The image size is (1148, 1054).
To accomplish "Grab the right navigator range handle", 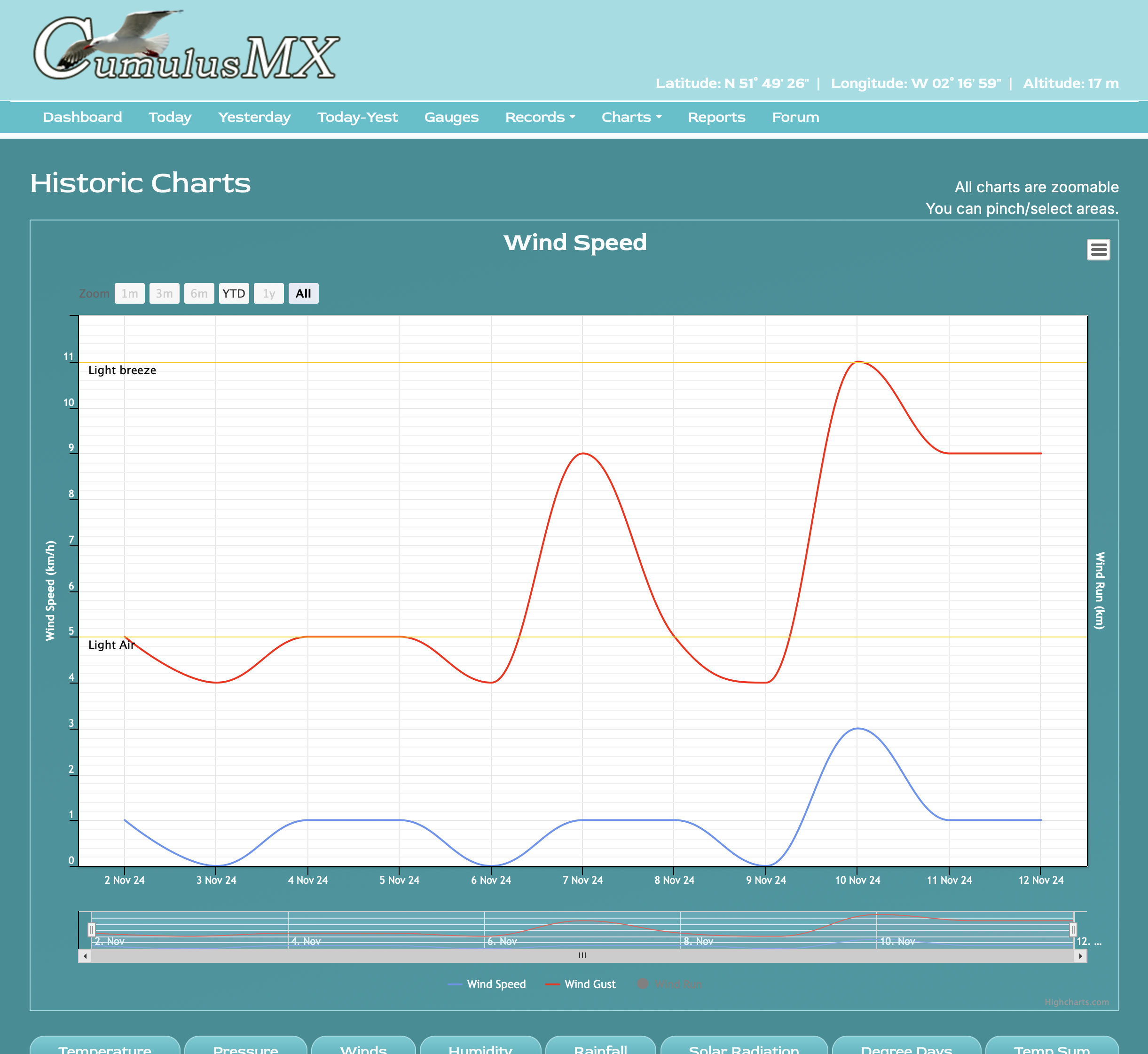I will pyautogui.click(x=1073, y=930).
